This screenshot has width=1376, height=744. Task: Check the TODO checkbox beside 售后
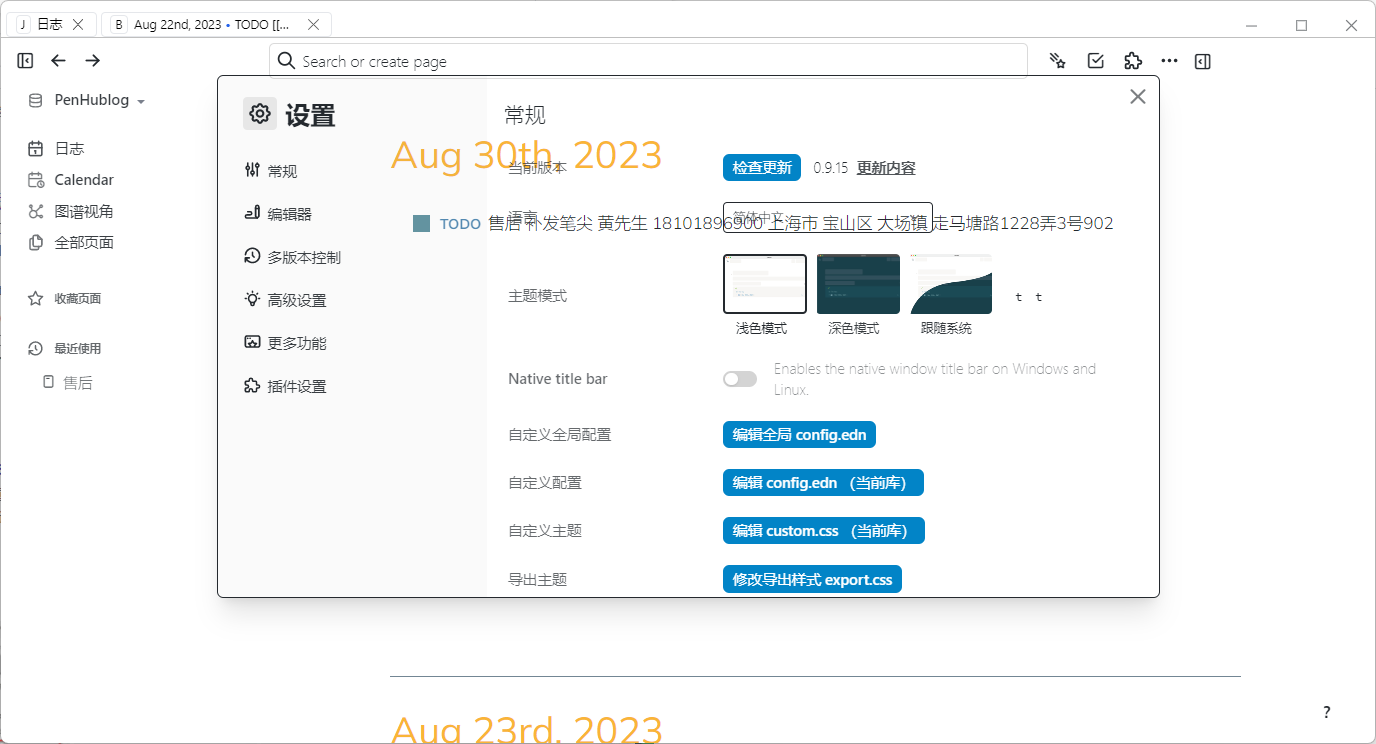click(x=421, y=223)
